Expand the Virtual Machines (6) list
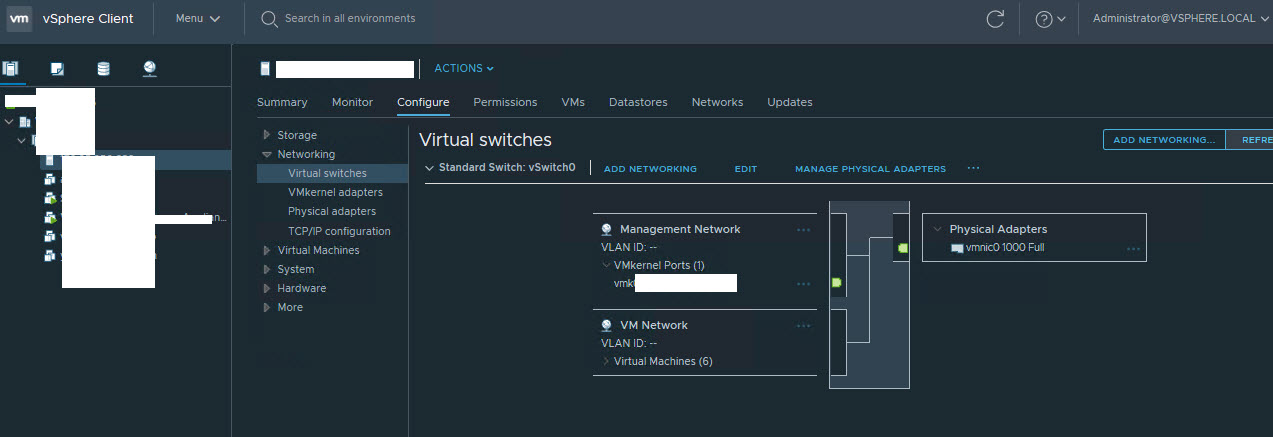Image resolution: width=1273 pixels, height=437 pixels. 606,361
